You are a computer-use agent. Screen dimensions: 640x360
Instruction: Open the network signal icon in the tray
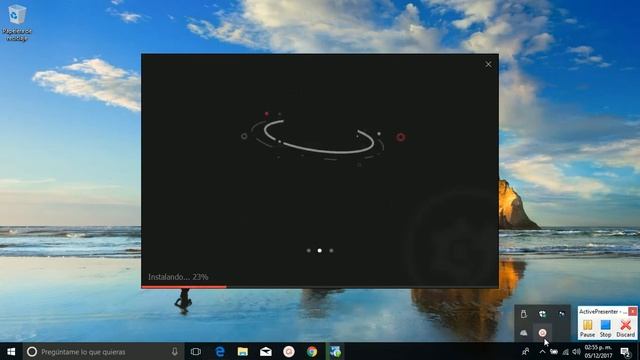tap(565, 351)
